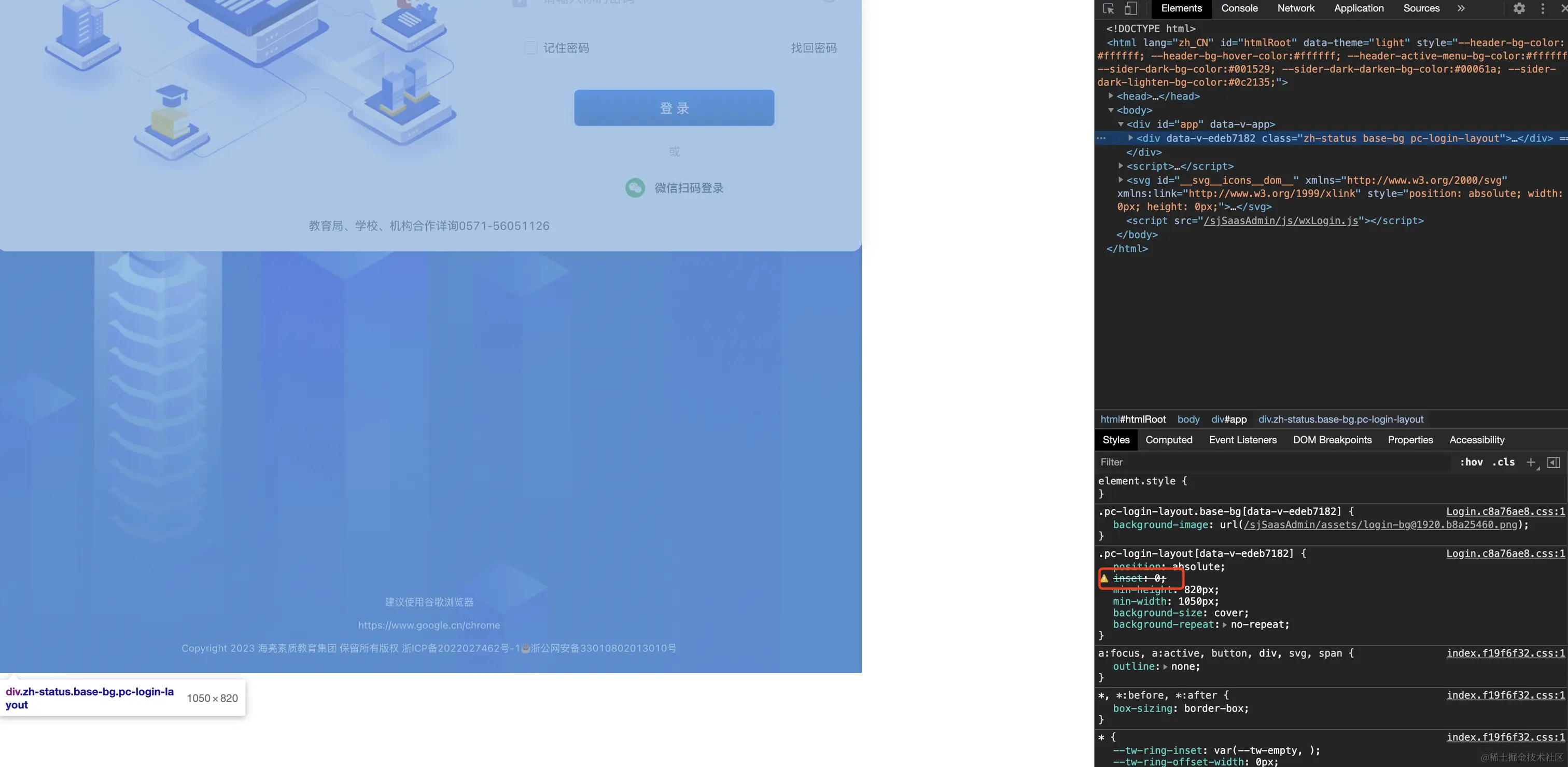Screen dimensions: 1568x767
Task: Open Login.c8a76ae8.css link for base-bg rule
Action: (x=1505, y=511)
